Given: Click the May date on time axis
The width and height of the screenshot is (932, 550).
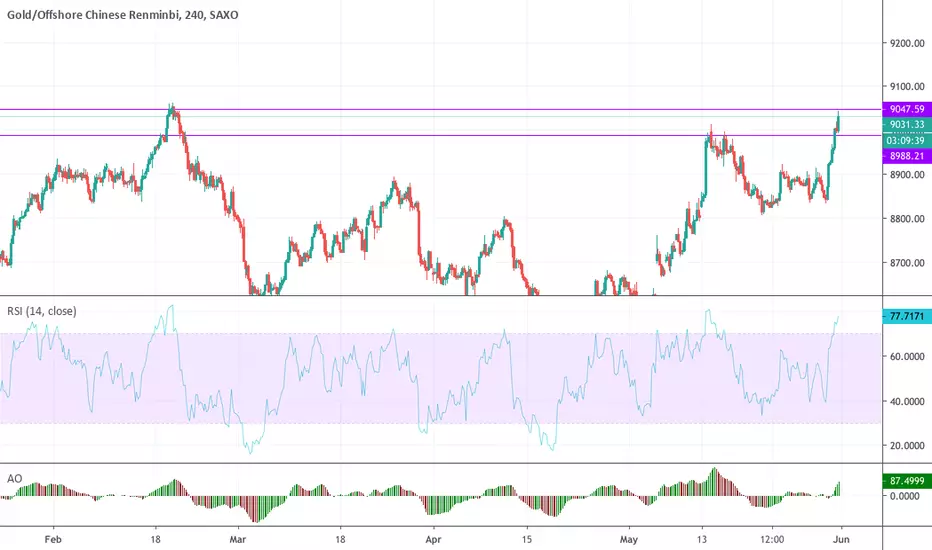Looking at the screenshot, I should pos(628,540).
